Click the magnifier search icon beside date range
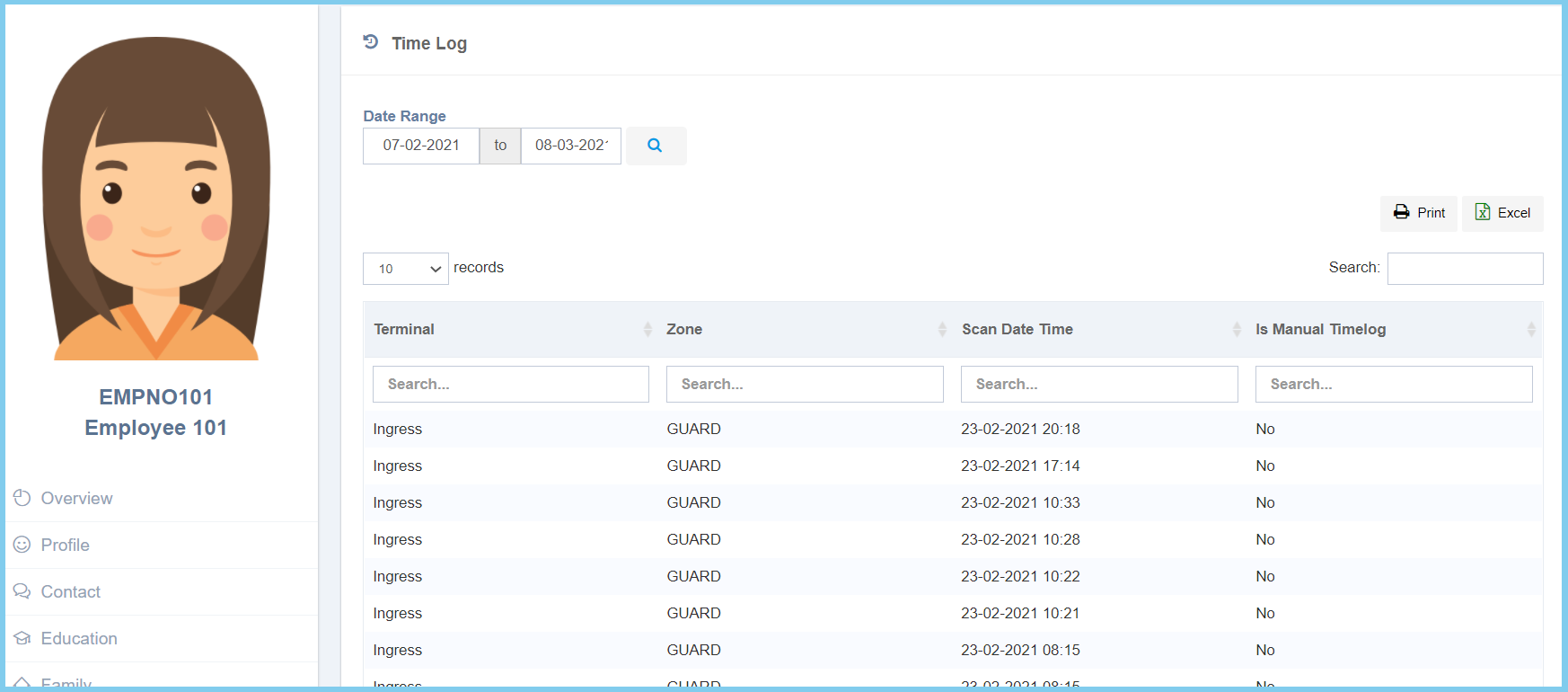 click(x=655, y=146)
